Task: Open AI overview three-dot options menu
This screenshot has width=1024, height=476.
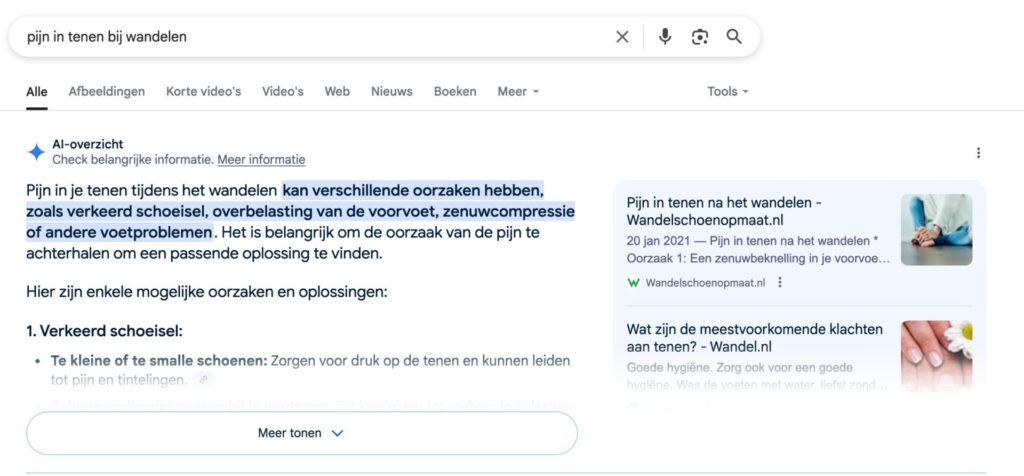Action: 978,153
